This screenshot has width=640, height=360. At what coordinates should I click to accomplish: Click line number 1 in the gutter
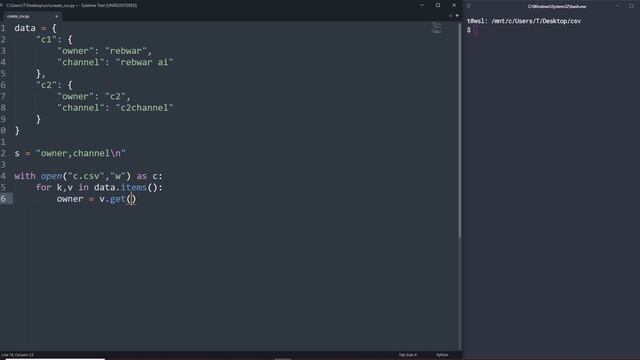[3, 28]
